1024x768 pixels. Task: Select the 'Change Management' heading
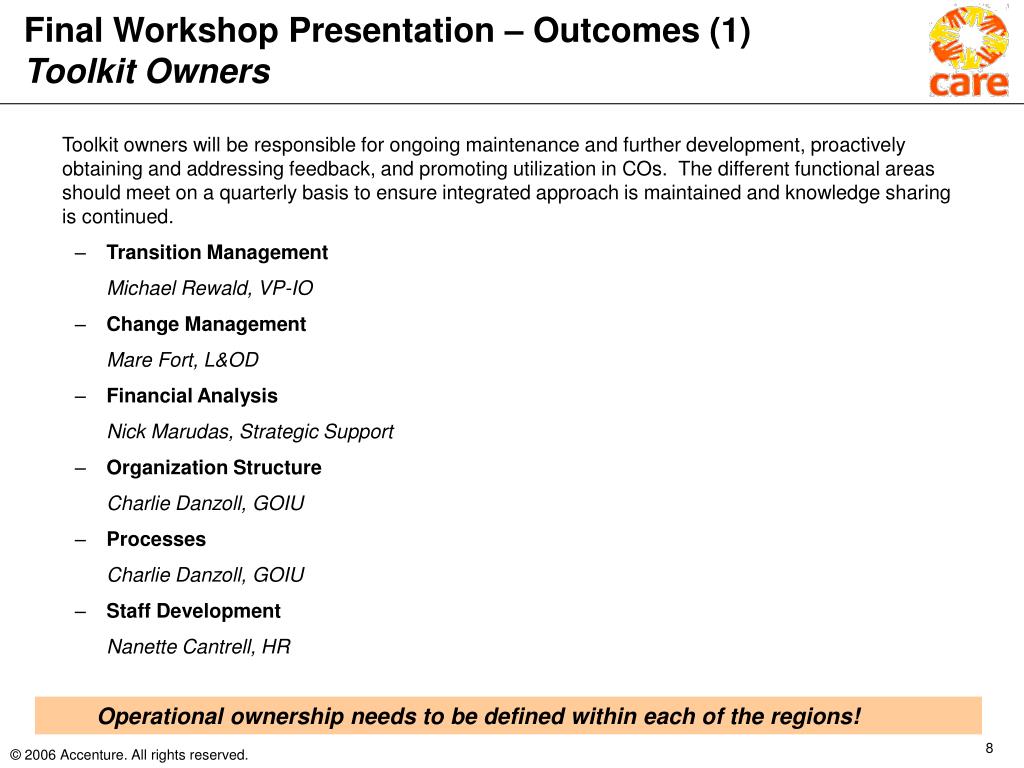click(206, 324)
